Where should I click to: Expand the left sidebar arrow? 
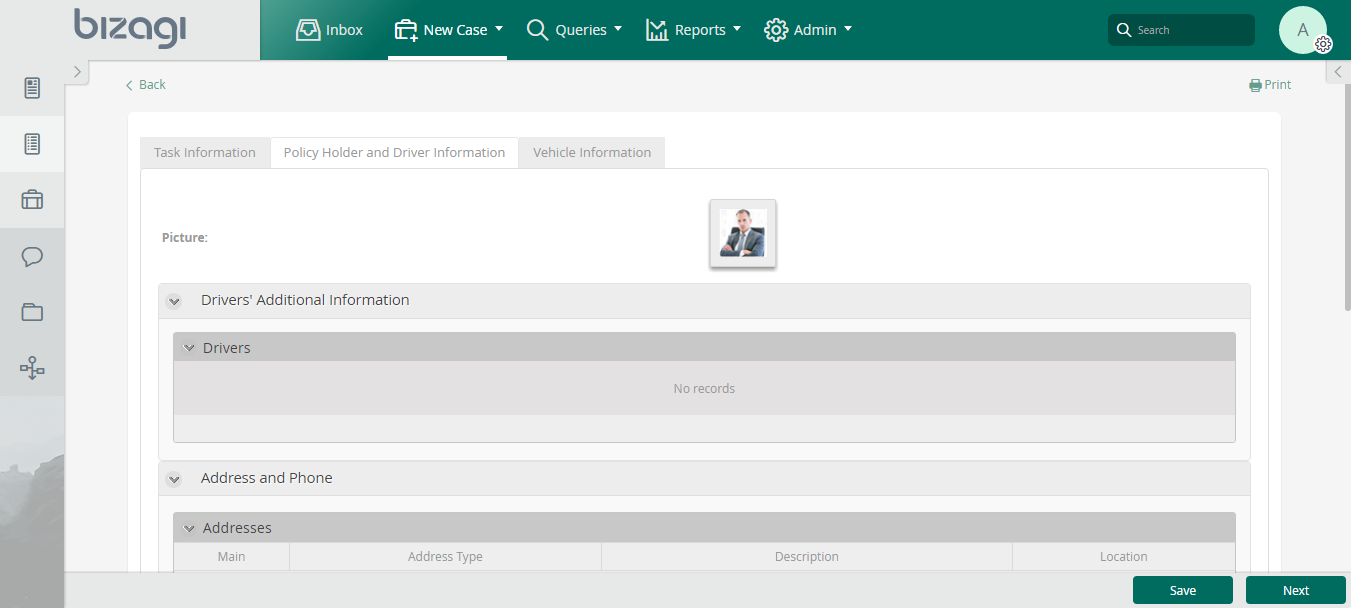[77, 71]
